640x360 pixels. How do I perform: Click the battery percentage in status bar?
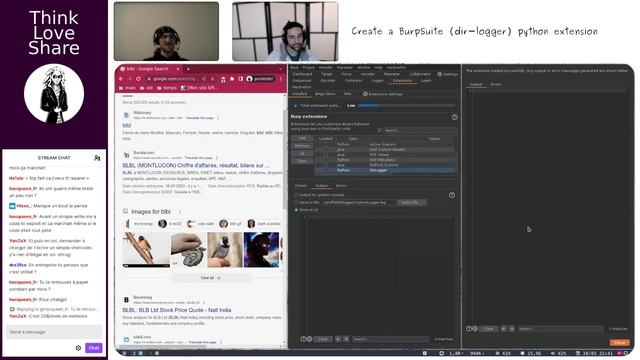tap(503, 353)
